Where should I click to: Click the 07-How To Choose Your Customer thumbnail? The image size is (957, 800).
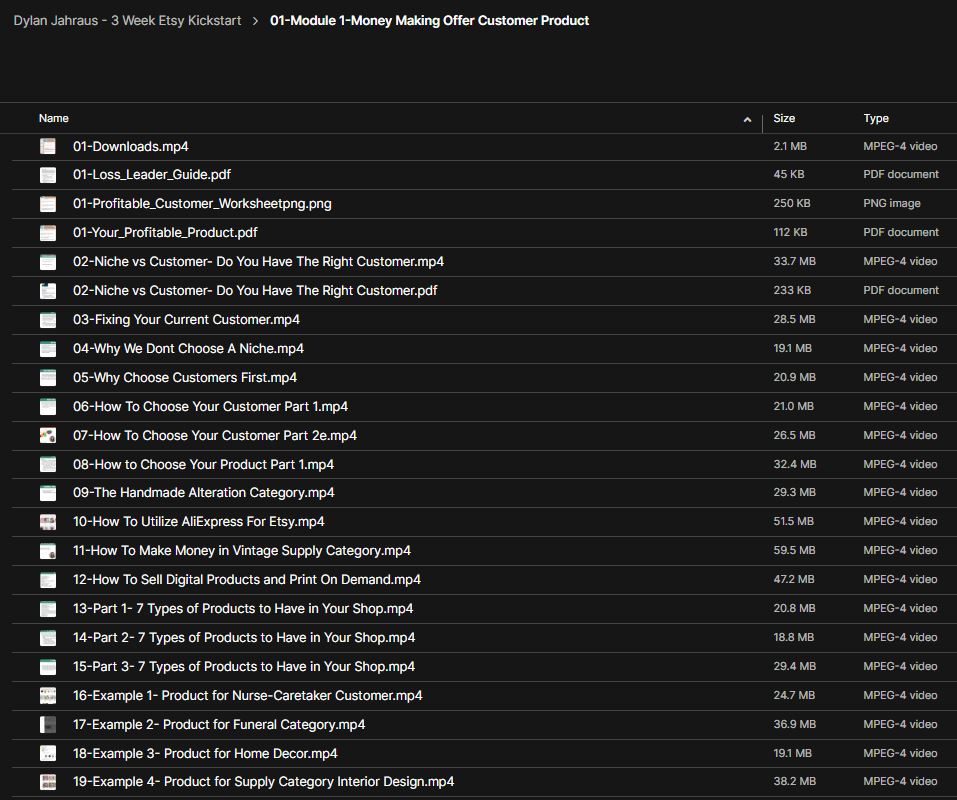[x=48, y=436]
